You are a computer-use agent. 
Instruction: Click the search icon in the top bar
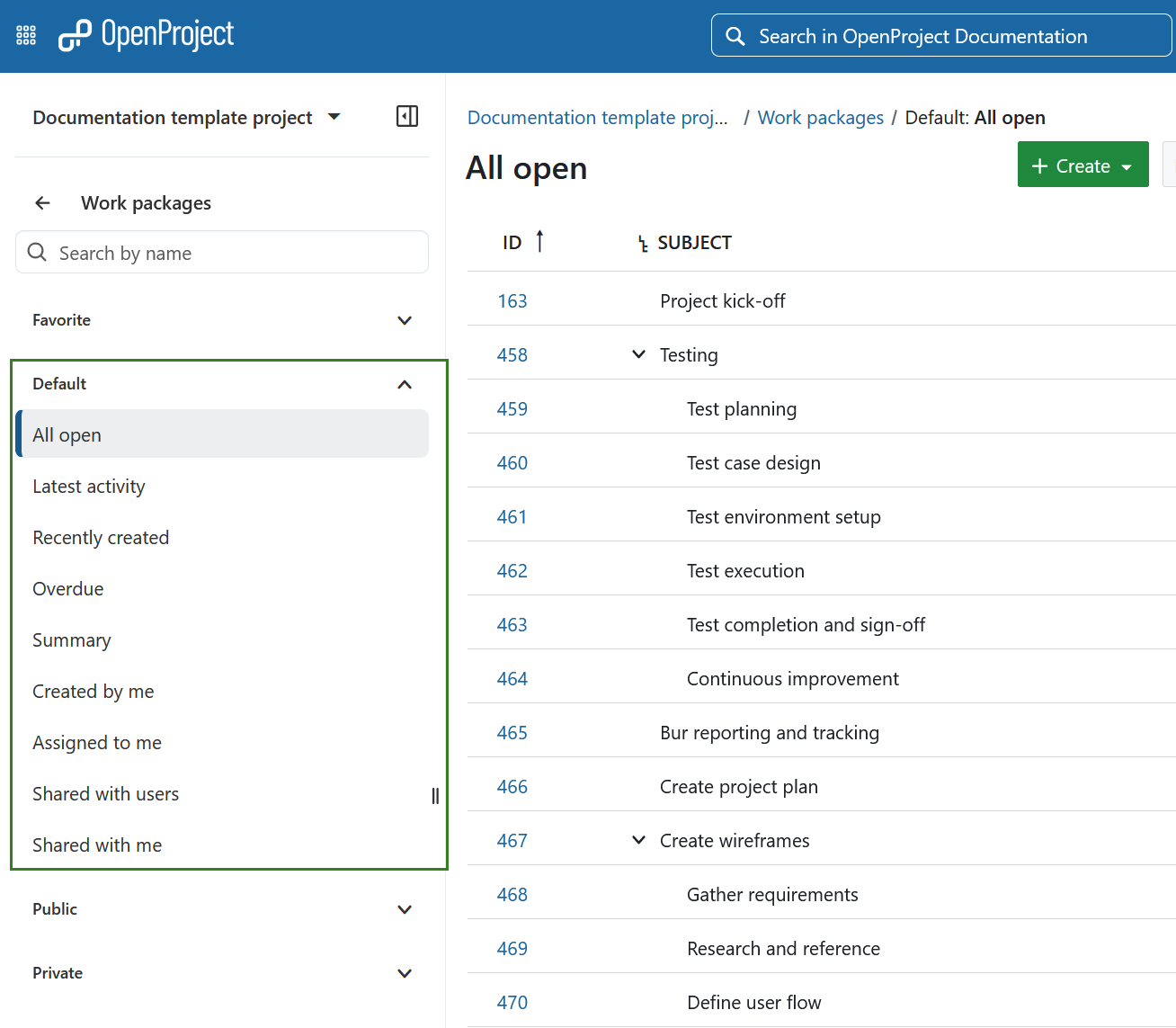pyautogui.click(x=735, y=36)
